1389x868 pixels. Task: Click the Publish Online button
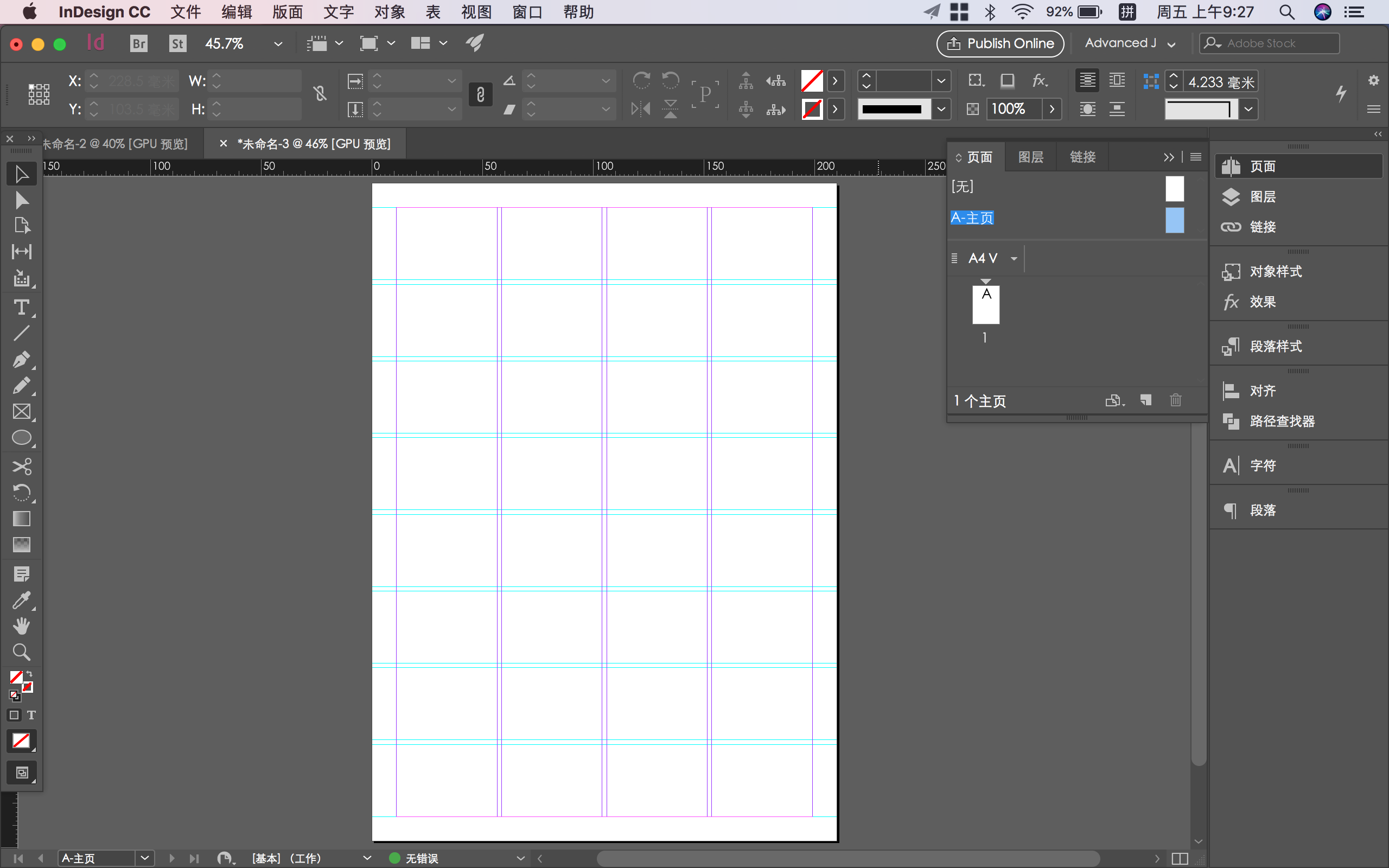pyautogui.click(x=1000, y=43)
